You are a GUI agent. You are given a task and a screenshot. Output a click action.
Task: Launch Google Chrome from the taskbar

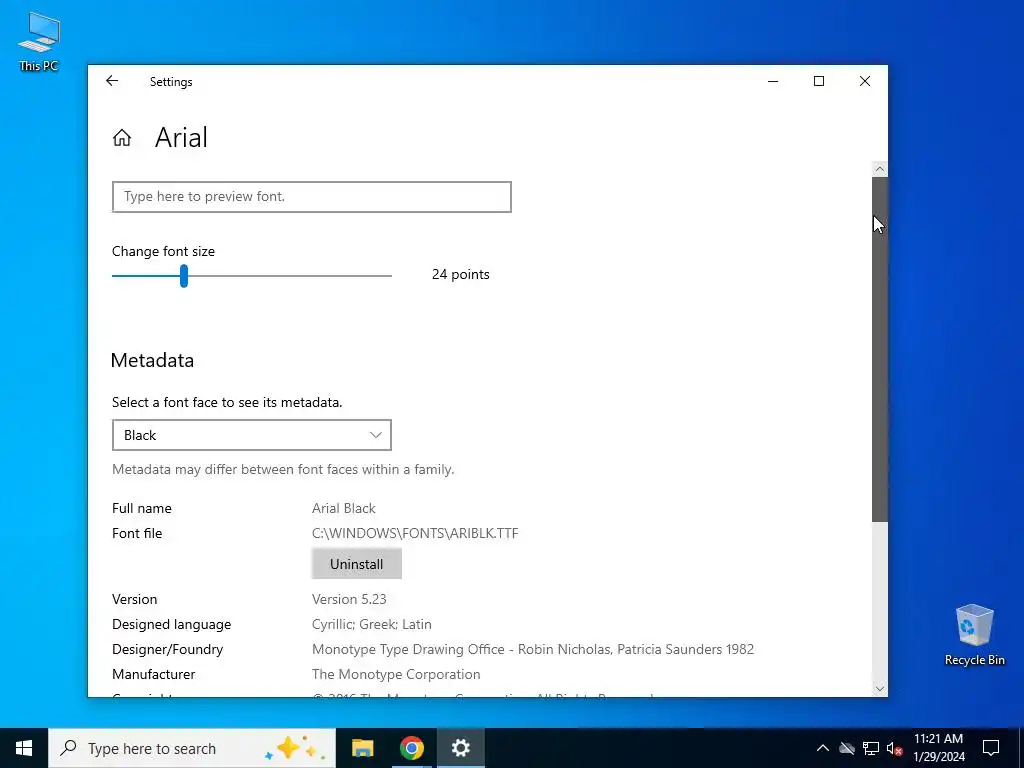[411, 748]
